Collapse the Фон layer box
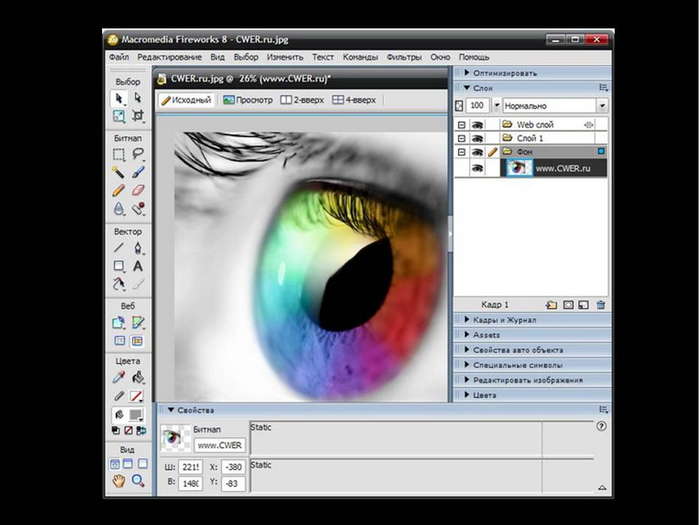Screen dimensions: 700x525 click(462, 152)
